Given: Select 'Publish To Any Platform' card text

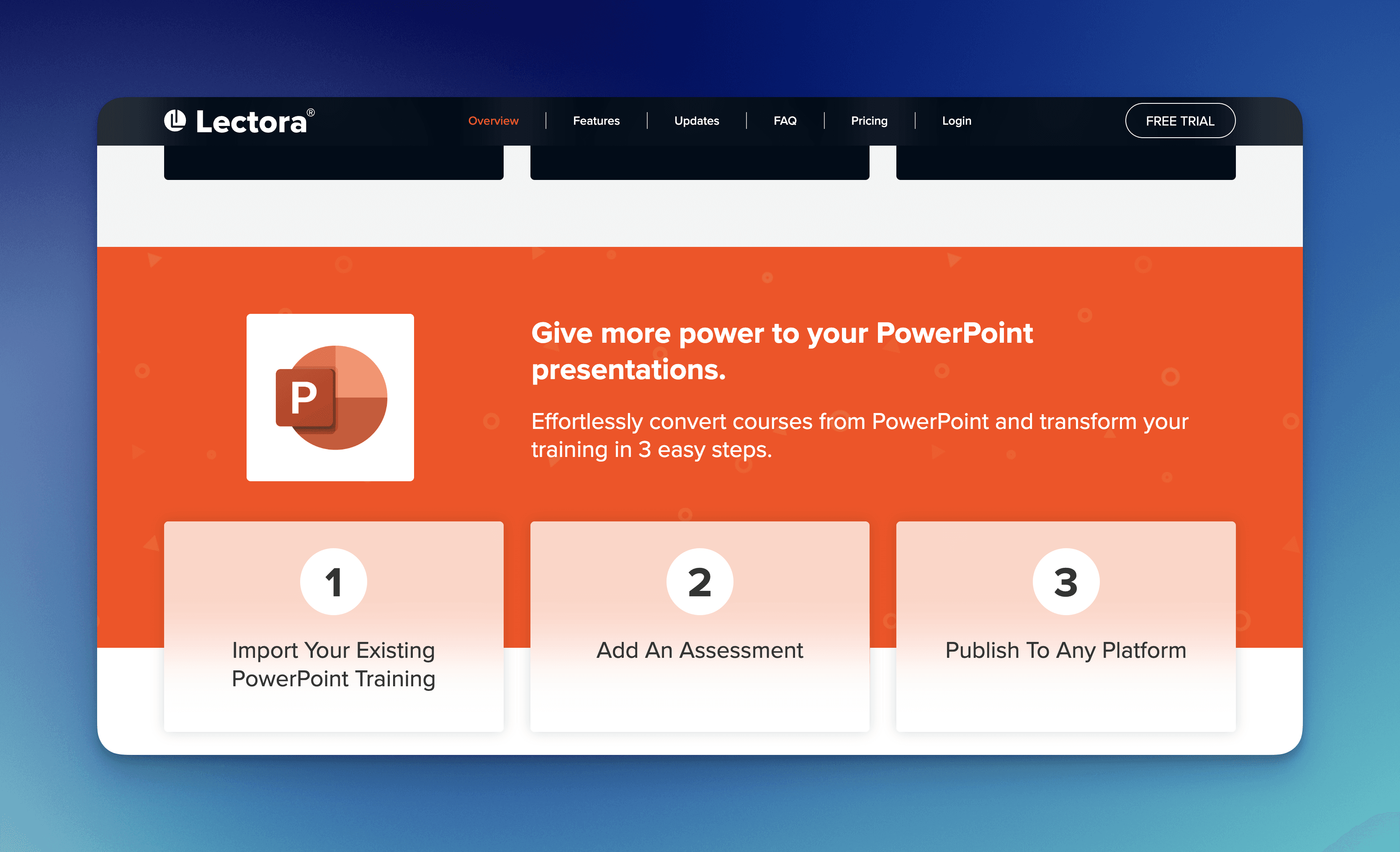Looking at the screenshot, I should (x=1066, y=651).
